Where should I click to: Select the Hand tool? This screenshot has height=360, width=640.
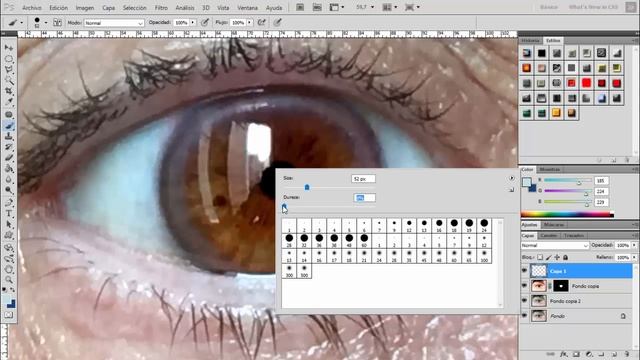click(9, 269)
